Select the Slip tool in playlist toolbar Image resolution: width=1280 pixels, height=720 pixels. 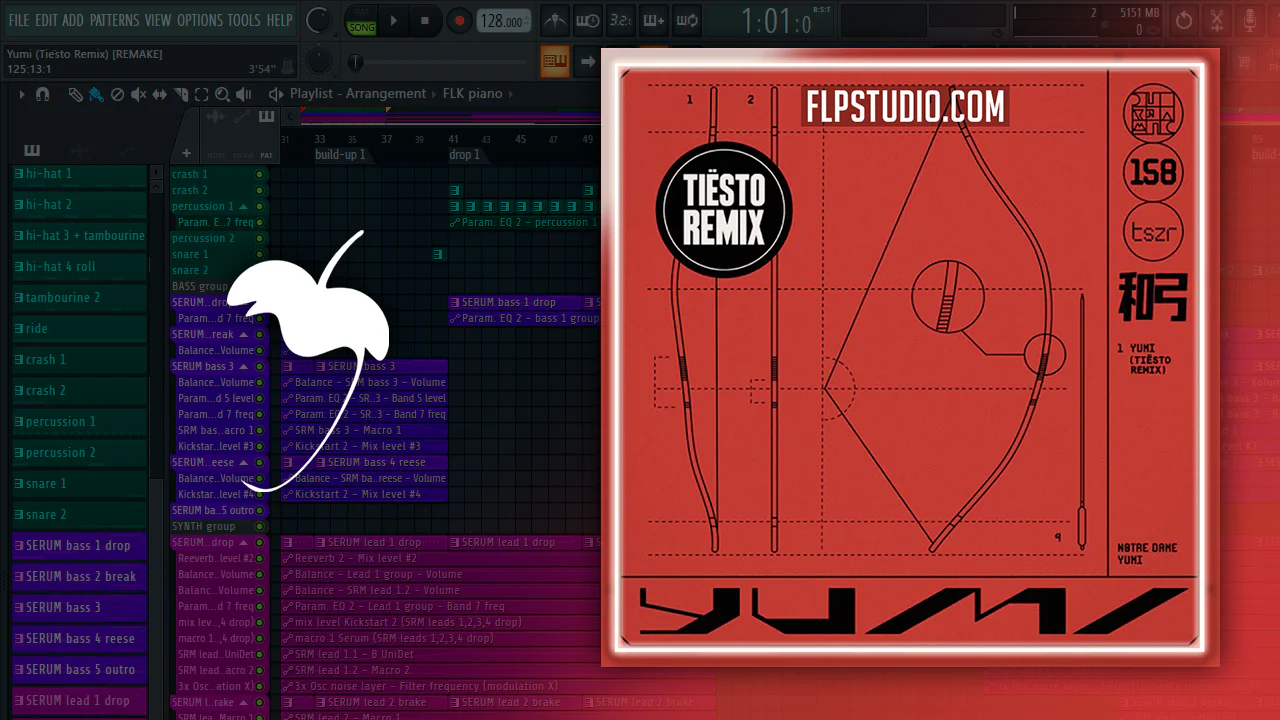(160, 94)
